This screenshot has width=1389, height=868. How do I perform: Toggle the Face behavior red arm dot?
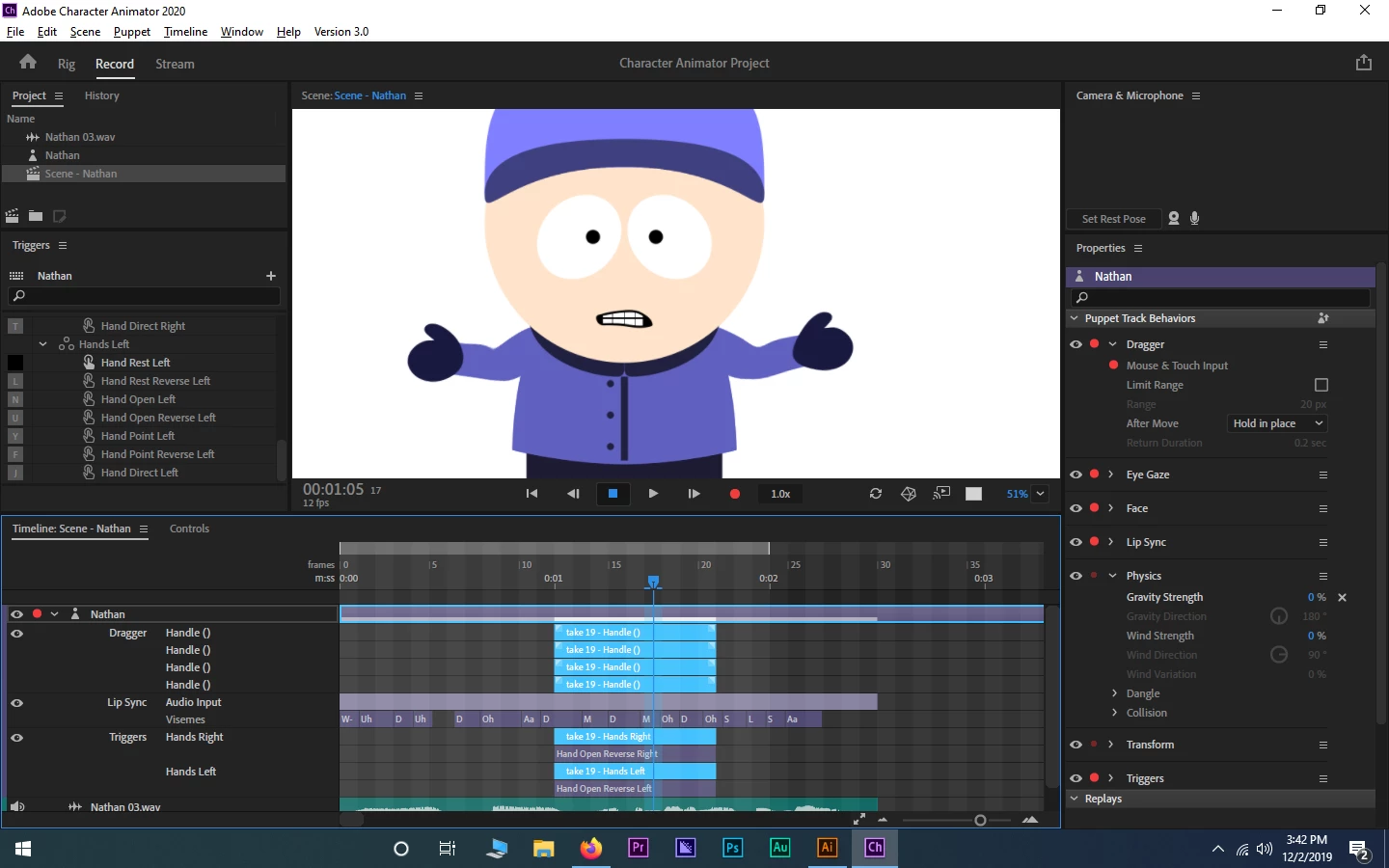coord(1094,508)
